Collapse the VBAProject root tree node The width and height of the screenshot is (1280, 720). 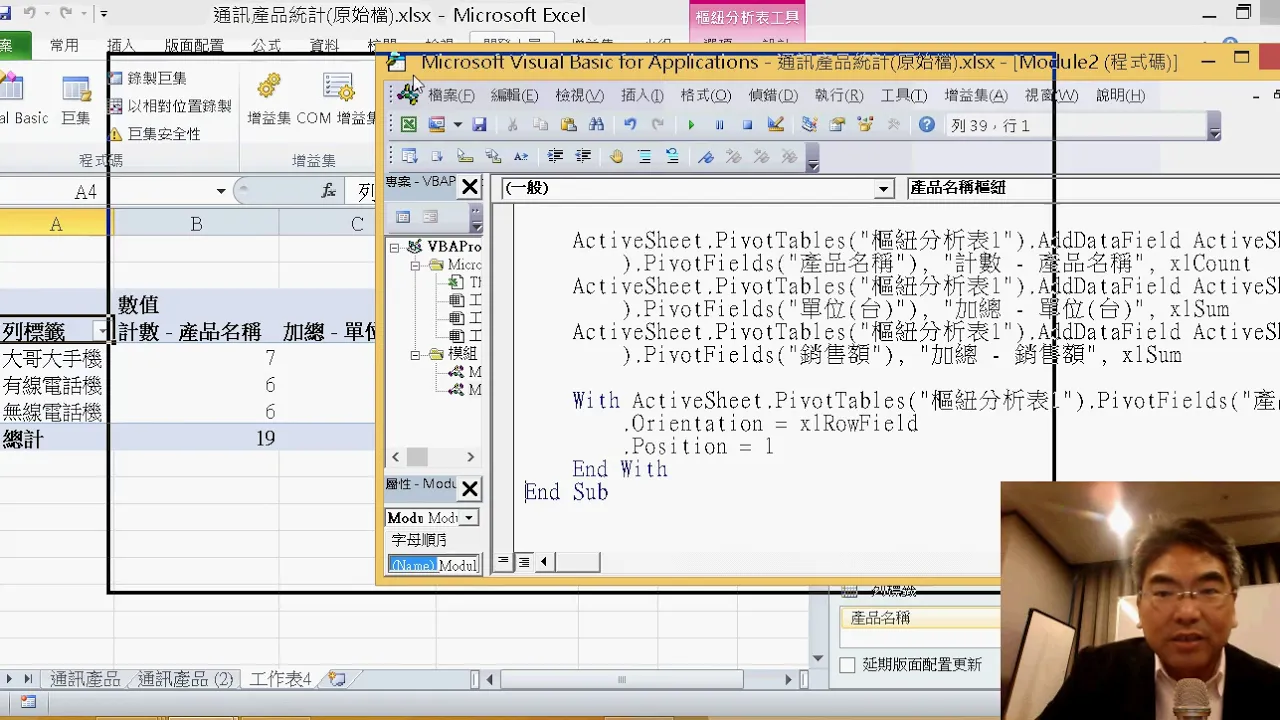click(395, 247)
